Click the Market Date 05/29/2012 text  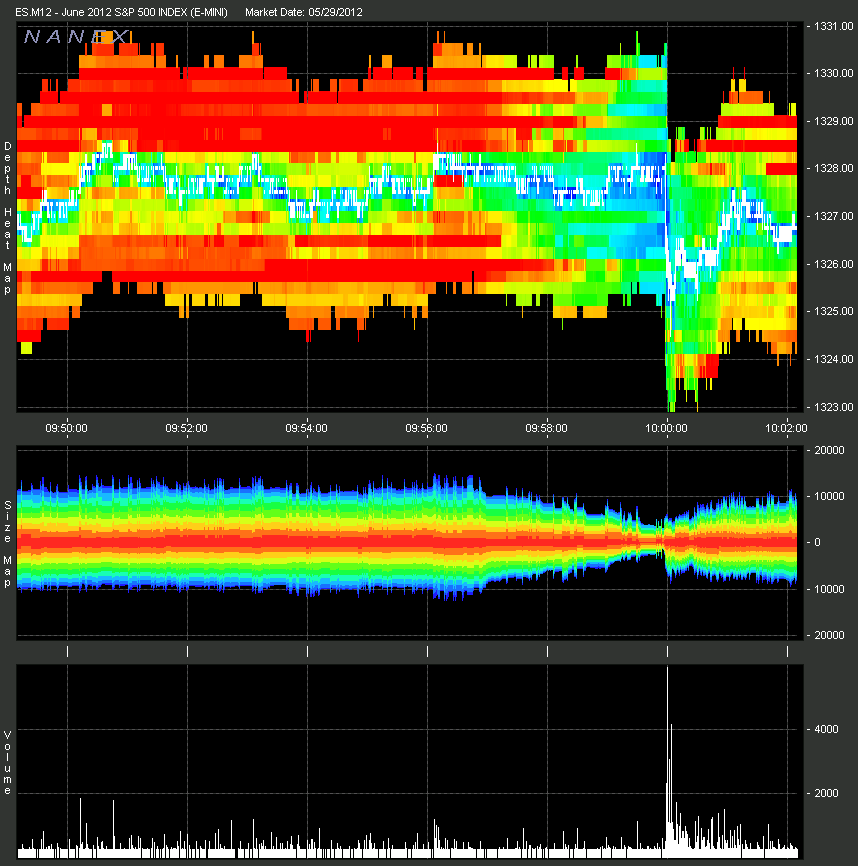(304, 12)
